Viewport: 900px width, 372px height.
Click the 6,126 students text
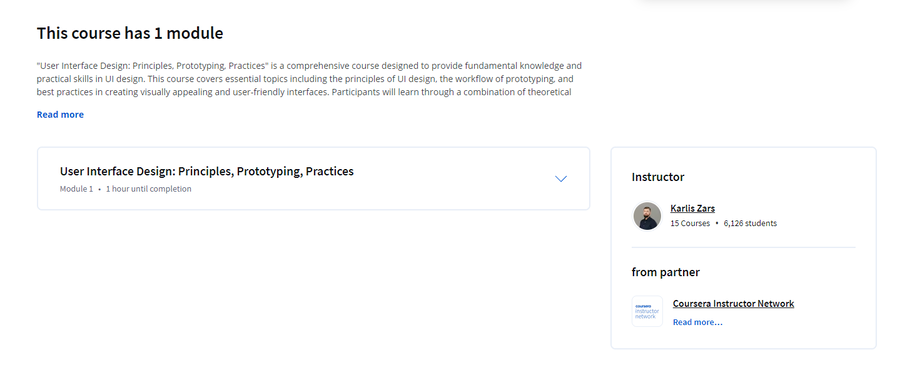750,223
